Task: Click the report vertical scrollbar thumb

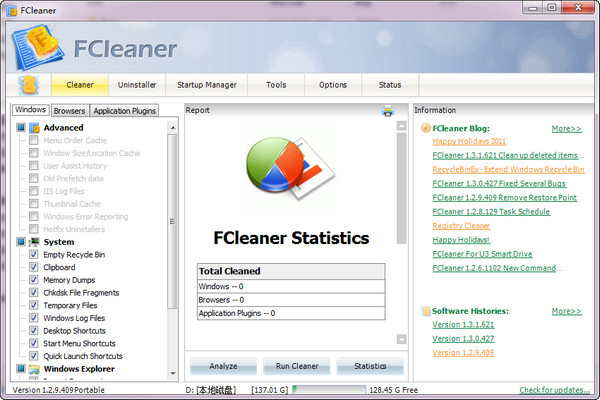Action: pyautogui.click(x=401, y=188)
